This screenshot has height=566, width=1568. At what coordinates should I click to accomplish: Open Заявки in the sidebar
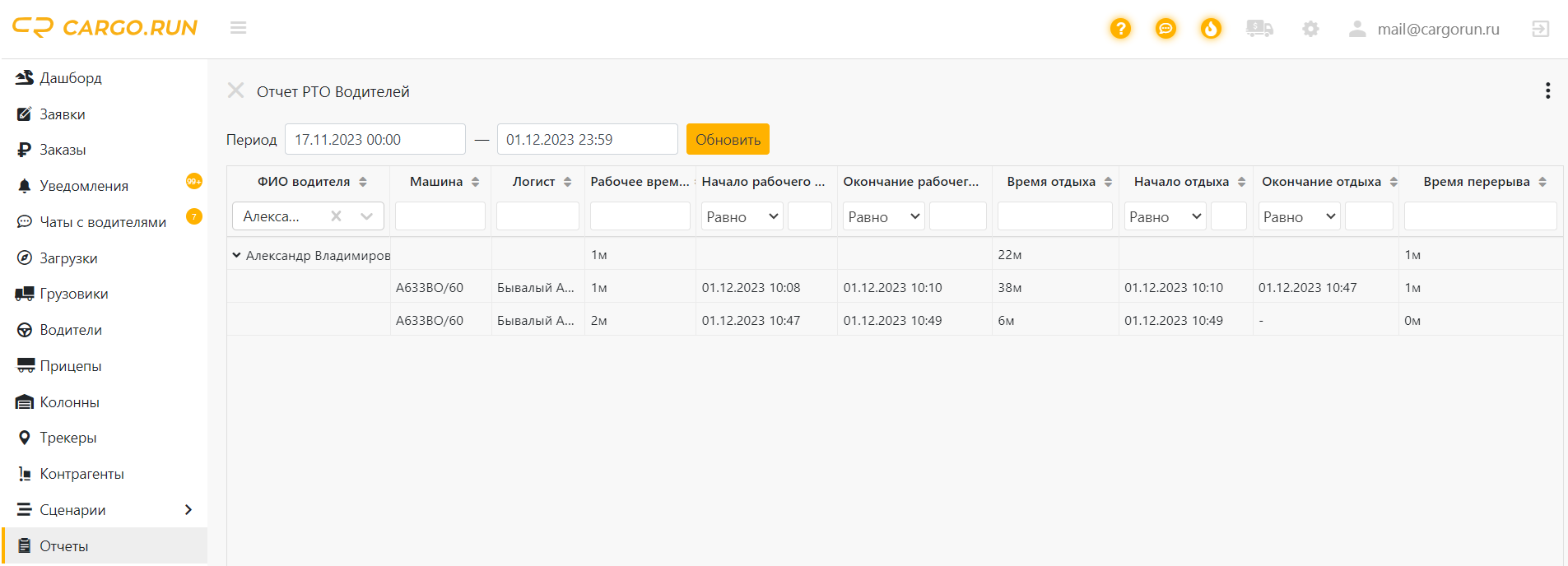(63, 114)
